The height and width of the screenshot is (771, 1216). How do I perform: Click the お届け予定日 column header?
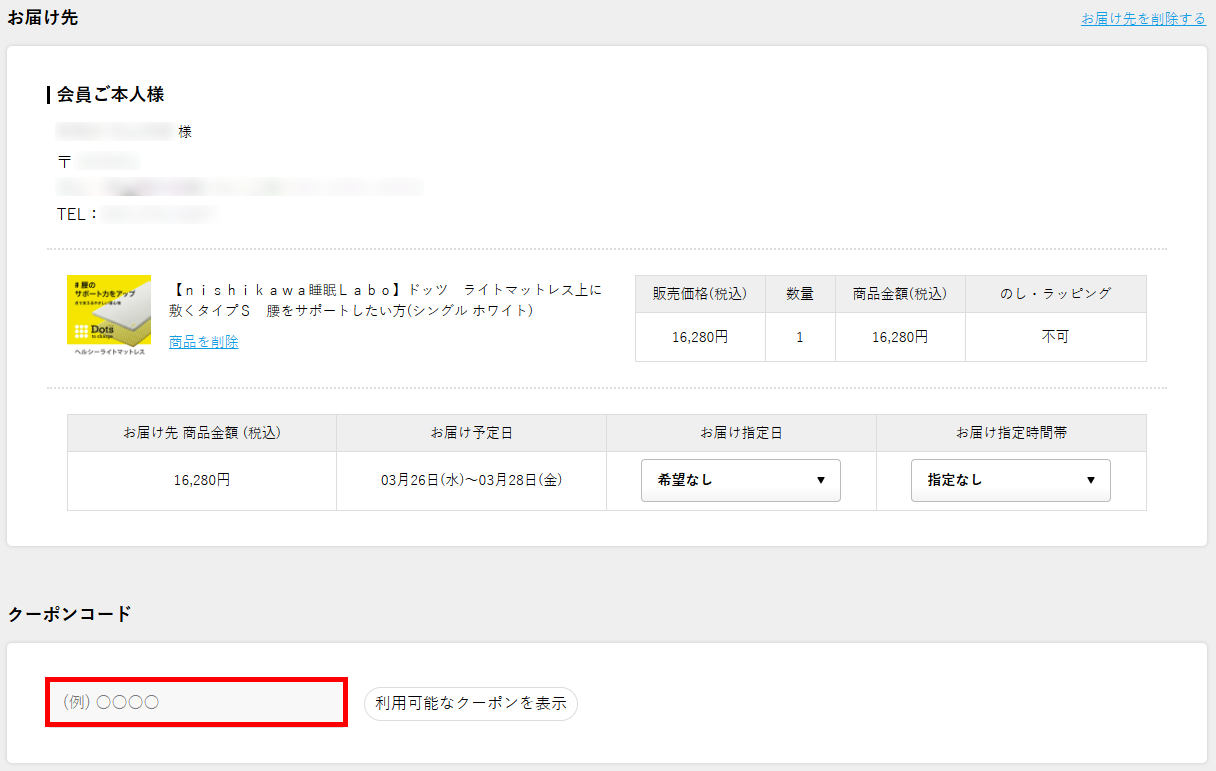[x=471, y=433]
